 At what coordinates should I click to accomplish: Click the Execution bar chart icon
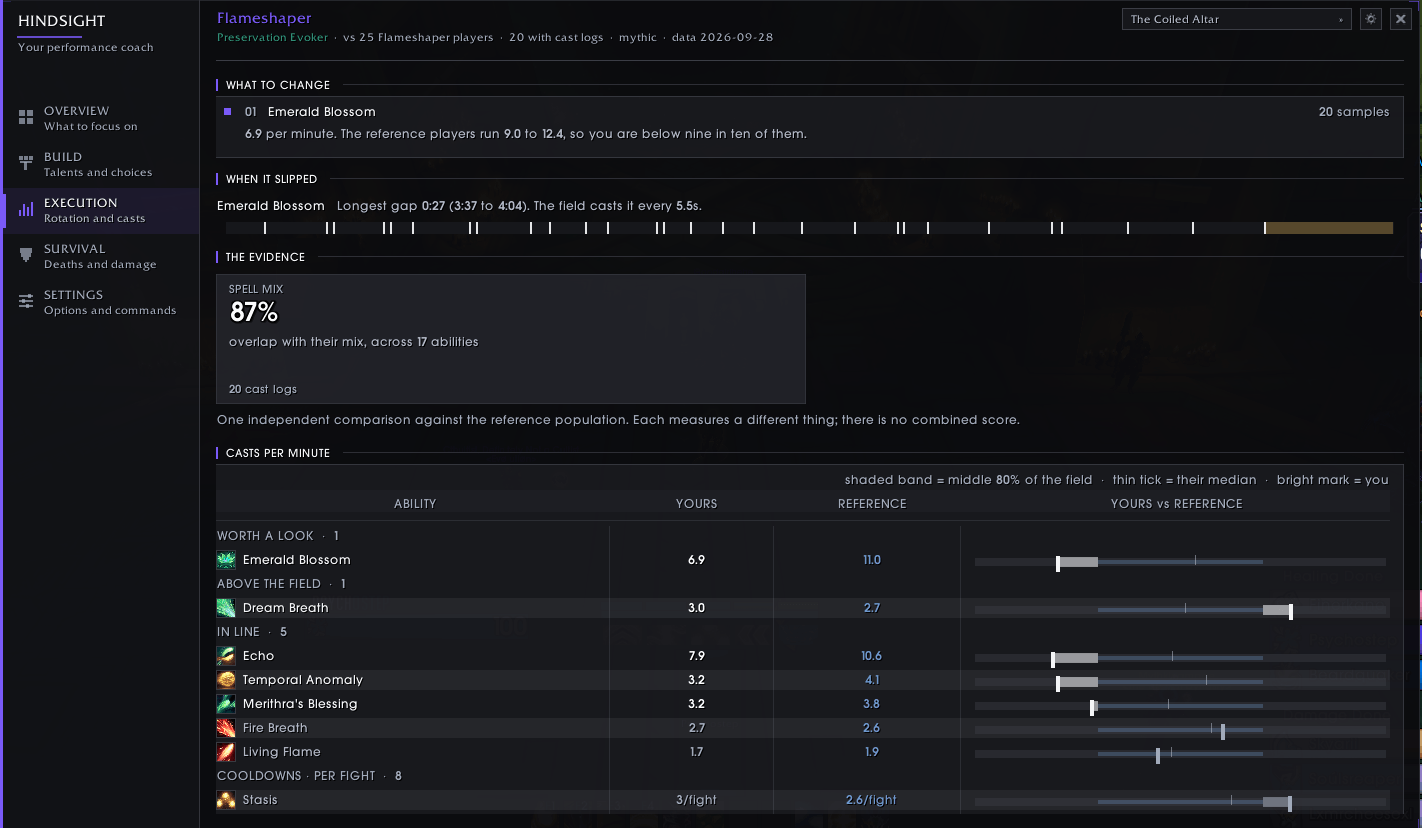tap(26, 210)
